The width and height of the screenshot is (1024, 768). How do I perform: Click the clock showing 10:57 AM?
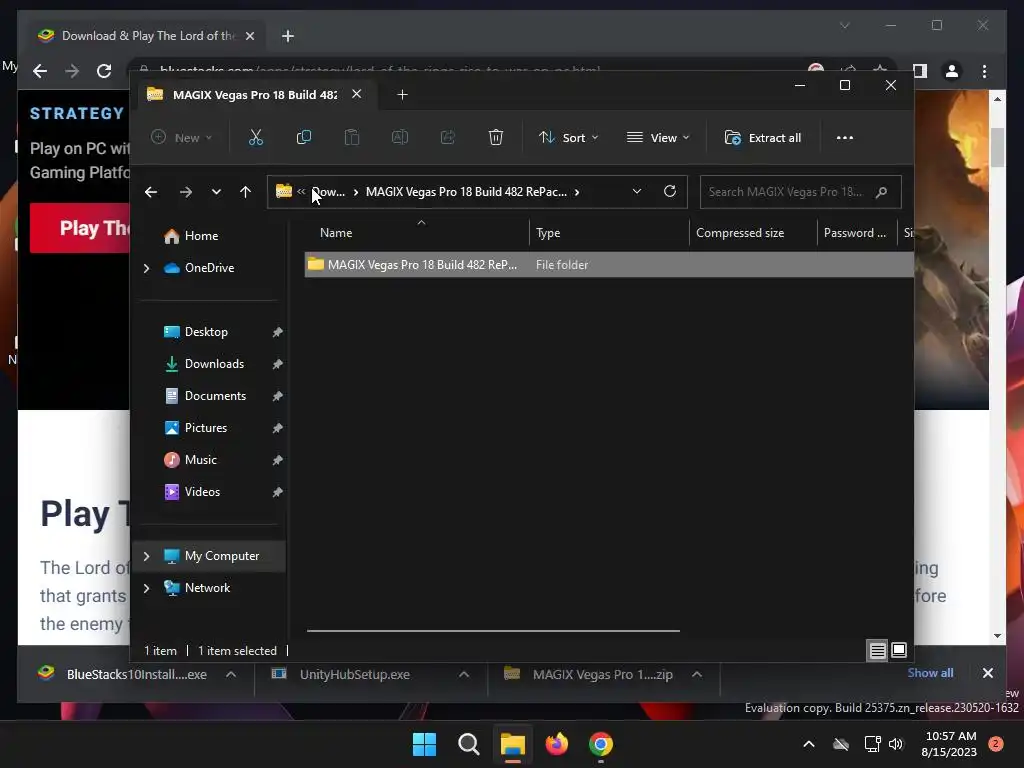950,744
